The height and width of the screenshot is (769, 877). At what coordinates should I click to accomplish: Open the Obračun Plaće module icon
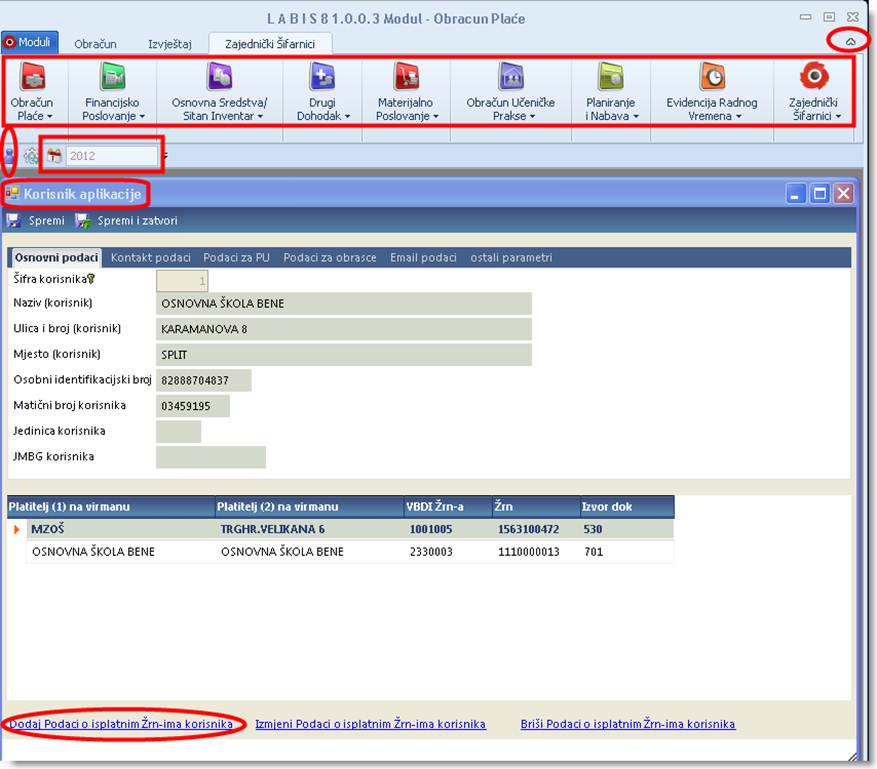coord(32,76)
